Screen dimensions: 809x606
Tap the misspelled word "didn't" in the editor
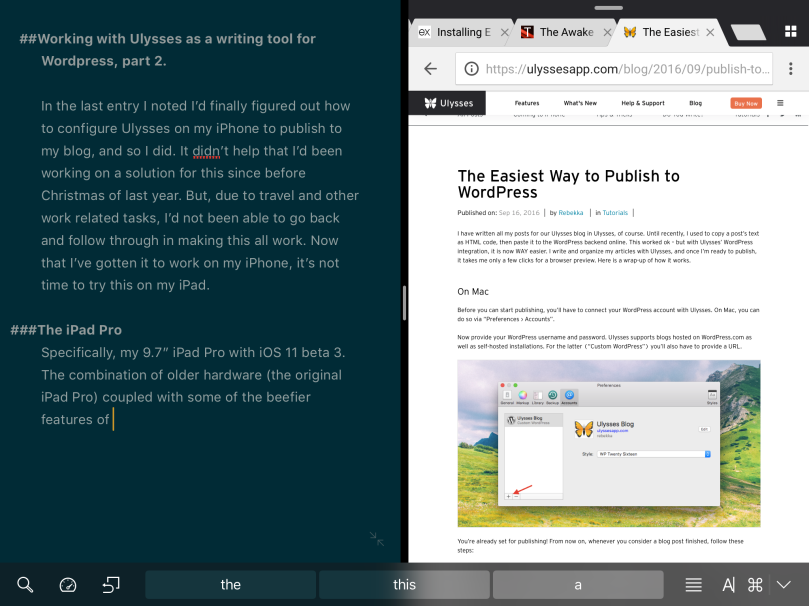click(x=211, y=151)
